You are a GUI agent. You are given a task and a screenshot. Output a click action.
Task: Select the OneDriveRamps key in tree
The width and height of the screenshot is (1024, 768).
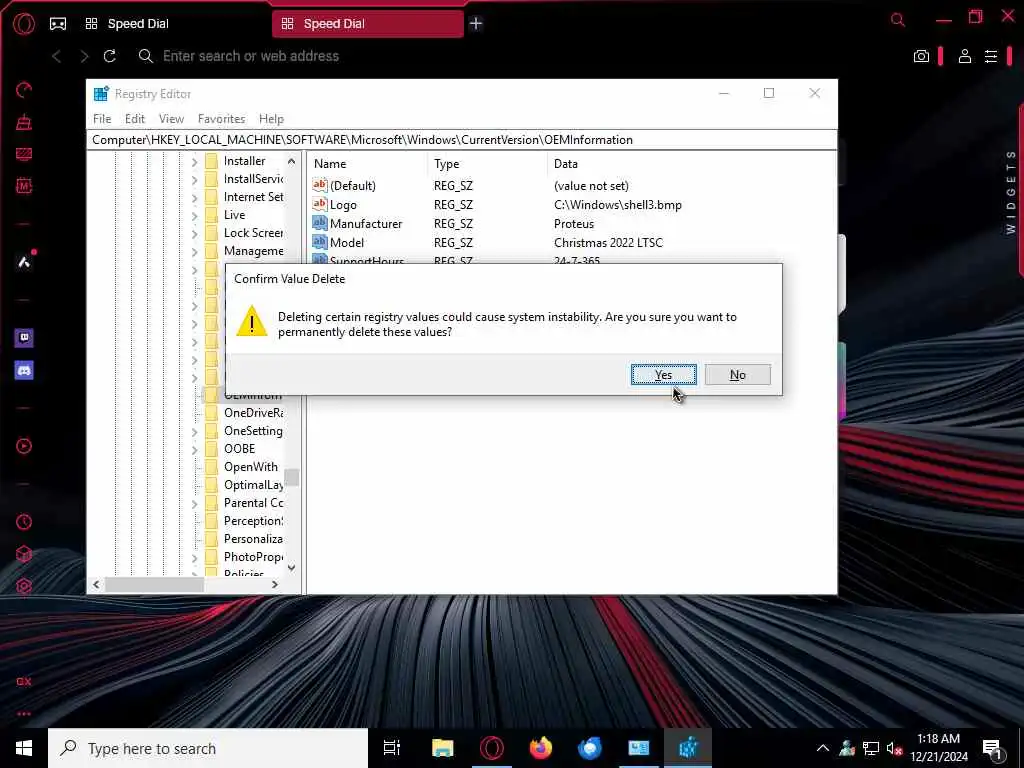(254, 413)
